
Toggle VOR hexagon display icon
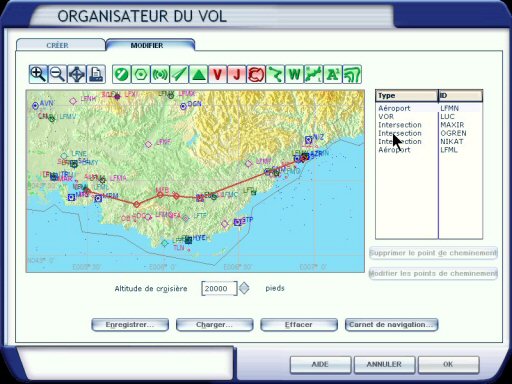(x=141, y=74)
